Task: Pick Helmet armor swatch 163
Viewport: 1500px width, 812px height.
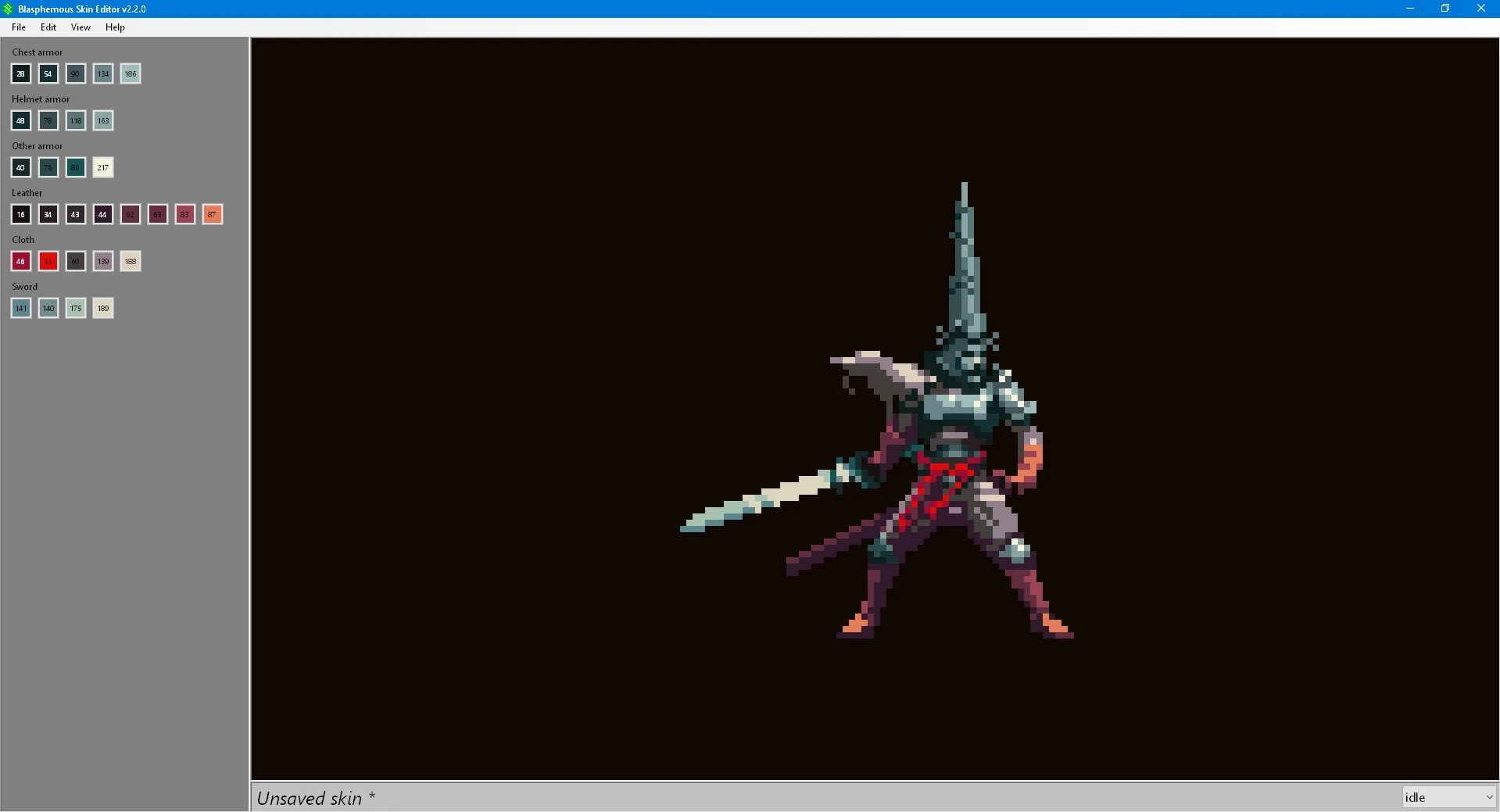Action: click(x=103, y=120)
